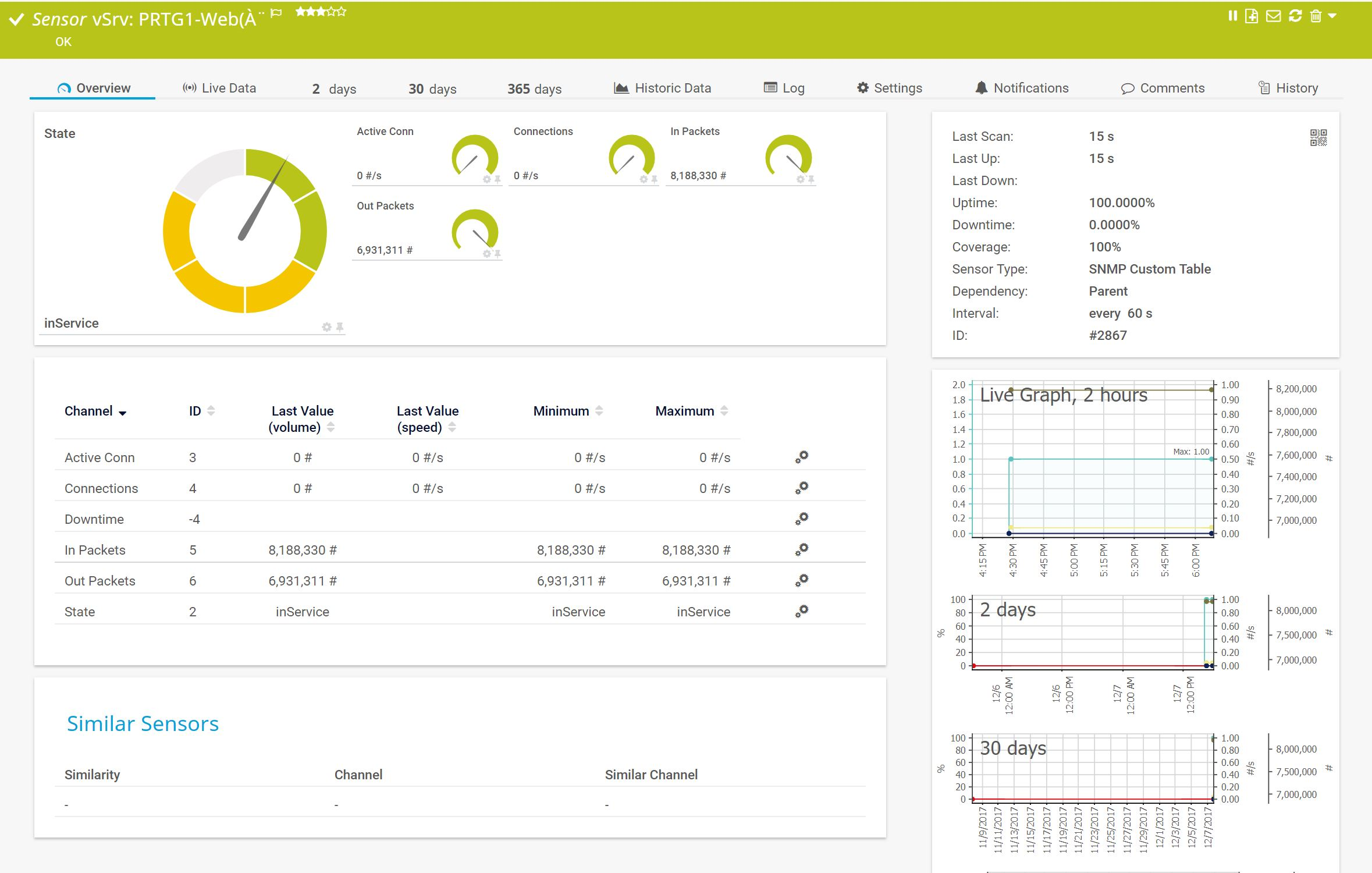Image resolution: width=1372 pixels, height=873 pixels.
Task: Open the QR code icon
Action: point(1318,138)
